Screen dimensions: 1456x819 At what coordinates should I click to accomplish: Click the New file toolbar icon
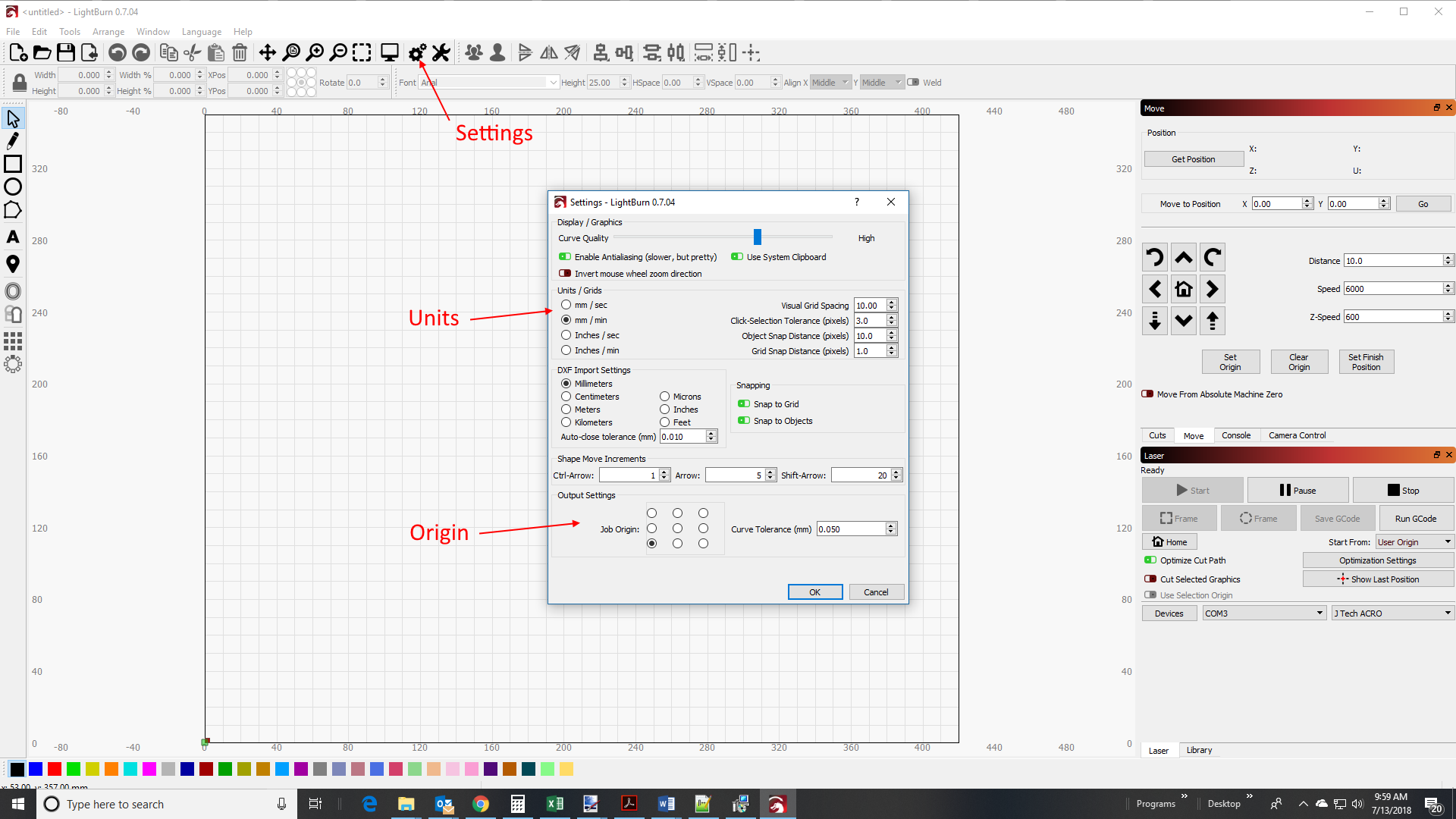click(18, 52)
